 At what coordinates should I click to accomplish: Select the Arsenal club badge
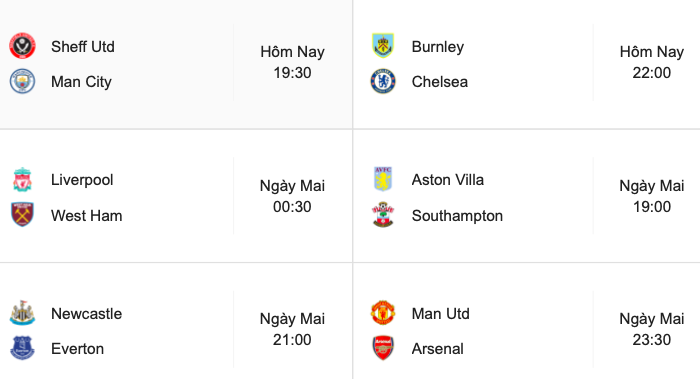coord(383,348)
